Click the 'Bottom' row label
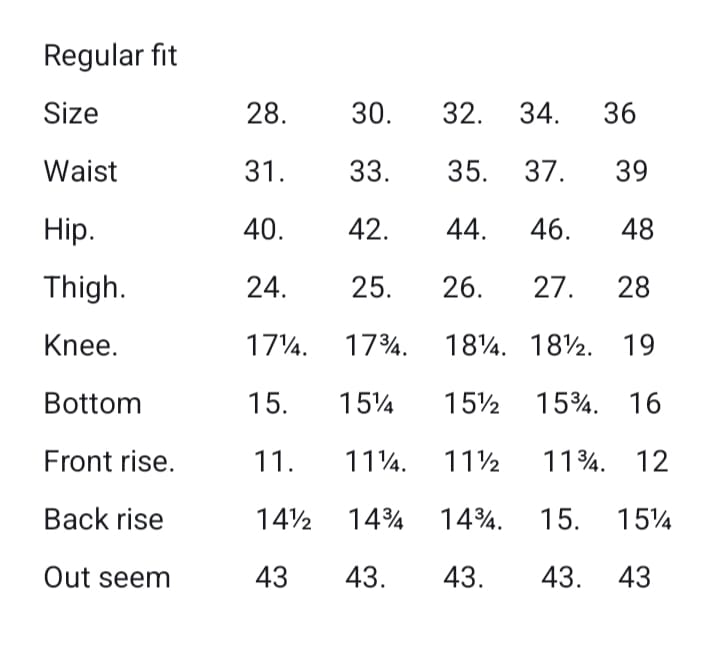Screen dimensions: 716x656 (93, 404)
